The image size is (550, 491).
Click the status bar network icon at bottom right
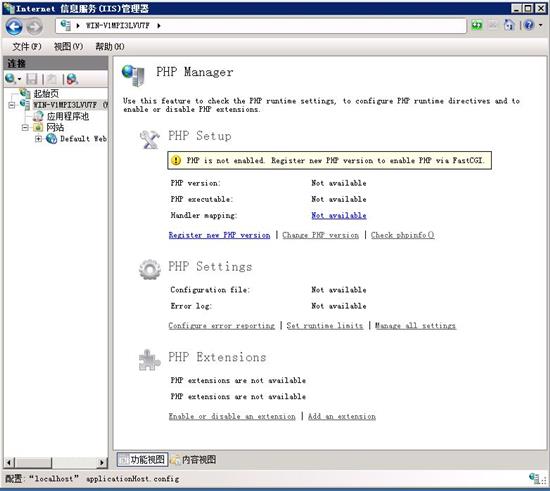(x=535, y=479)
